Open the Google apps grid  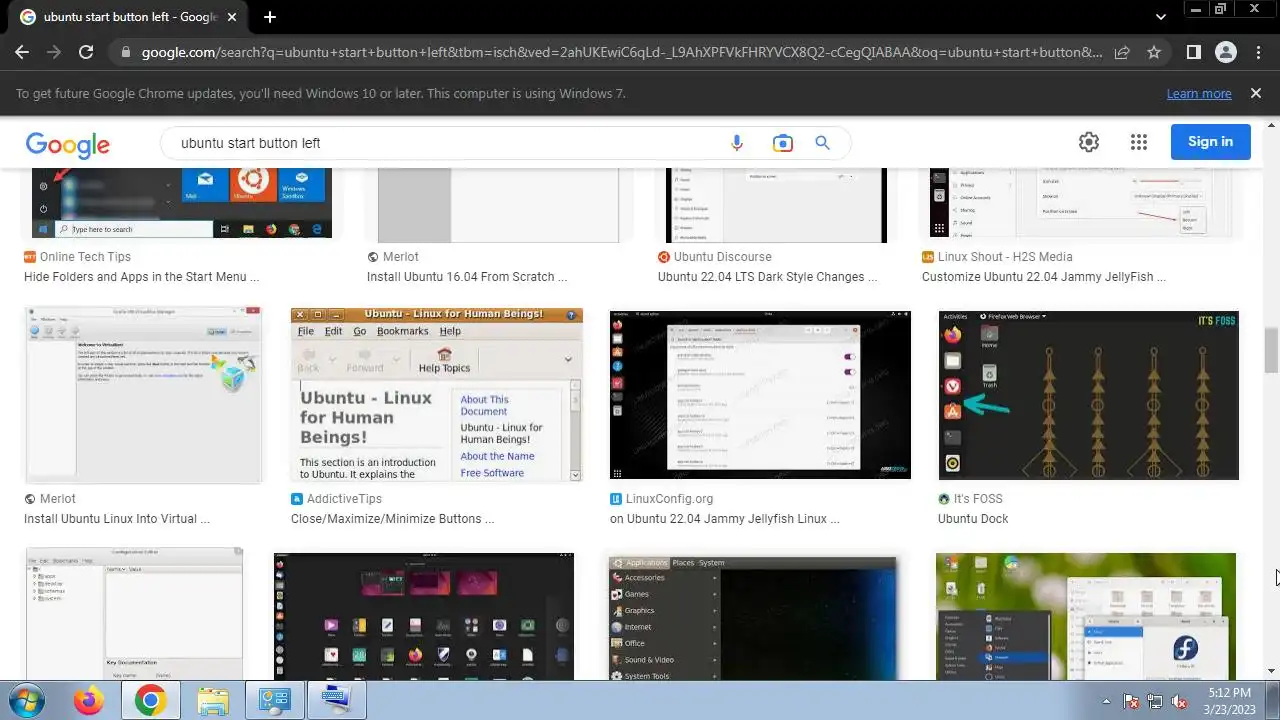(x=1139, y=142)
